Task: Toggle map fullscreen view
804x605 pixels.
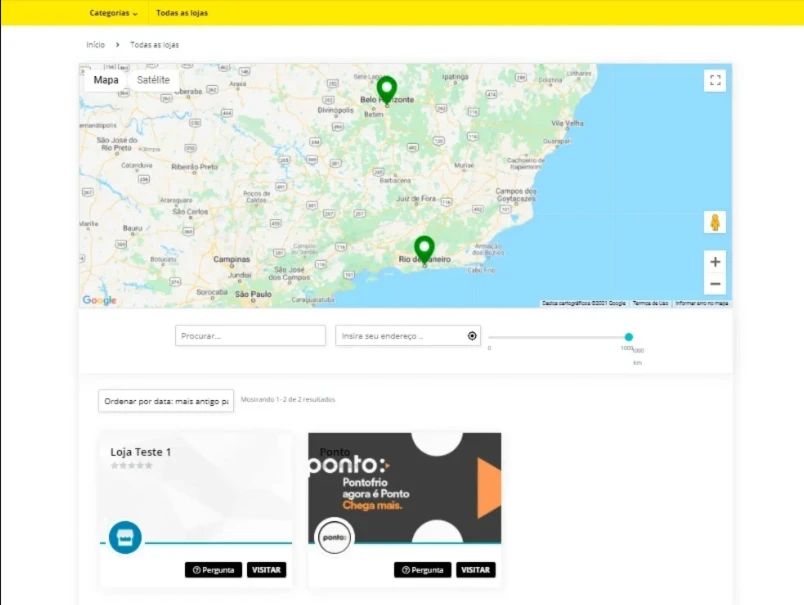Action: [x=715, y=80]
